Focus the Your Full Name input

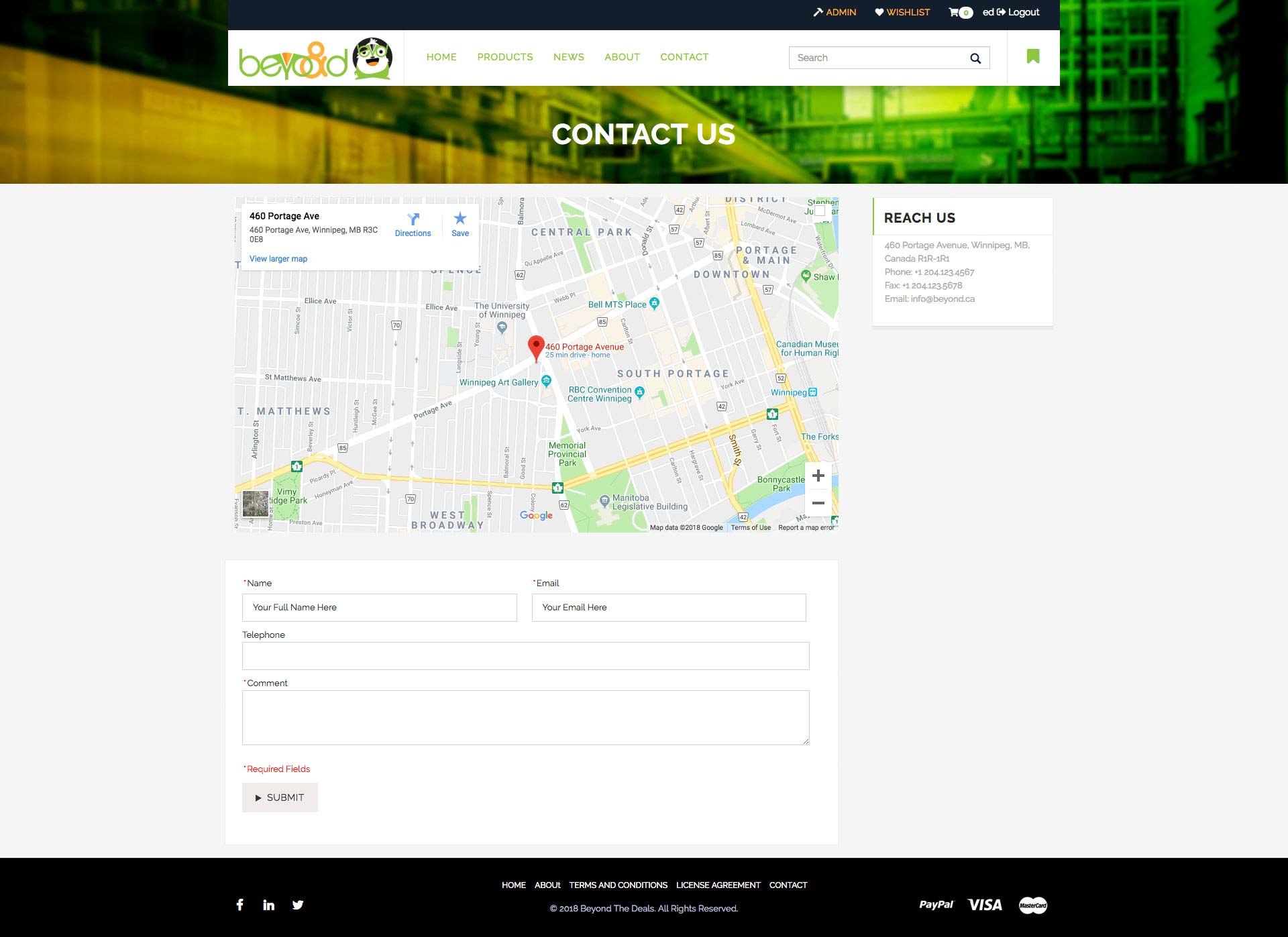[379, 608]
